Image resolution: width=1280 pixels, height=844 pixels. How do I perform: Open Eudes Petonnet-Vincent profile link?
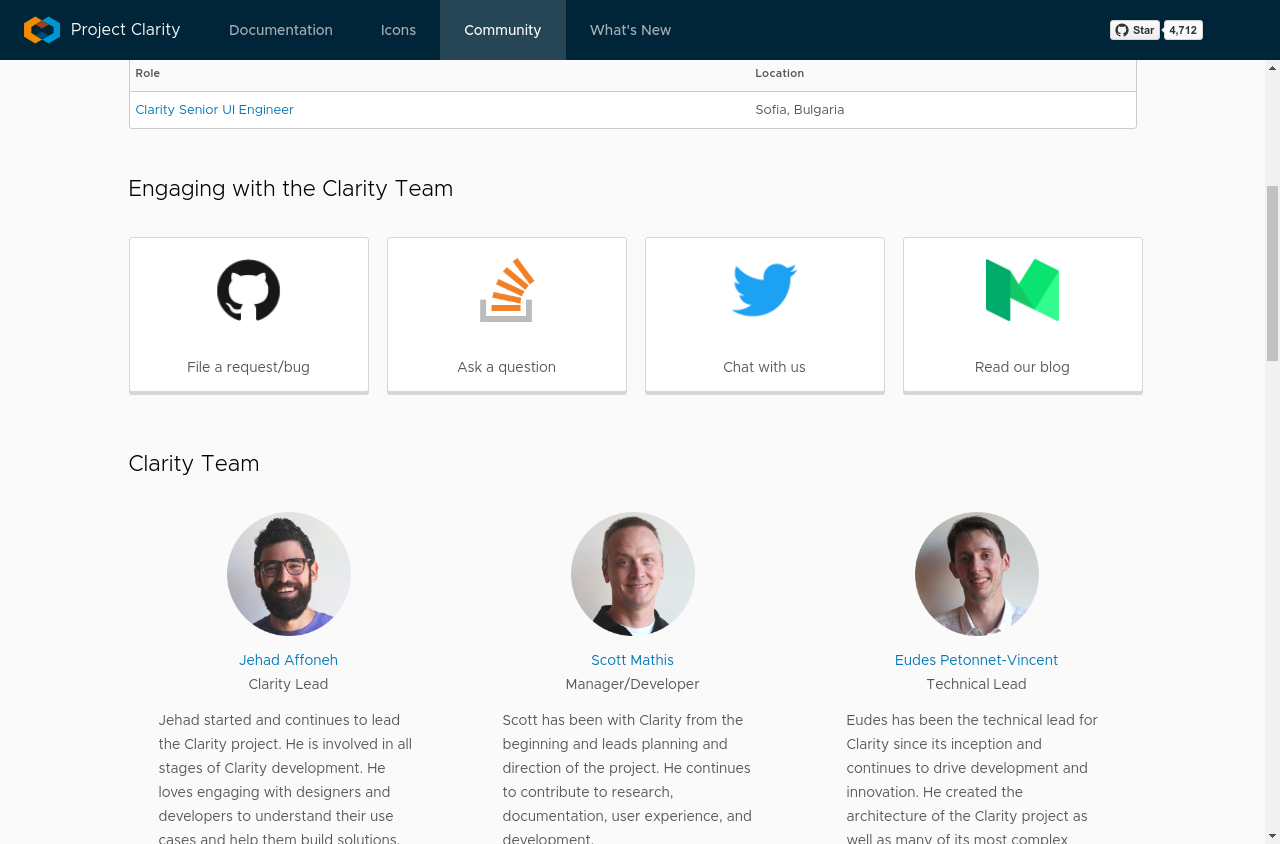point(976,660)
